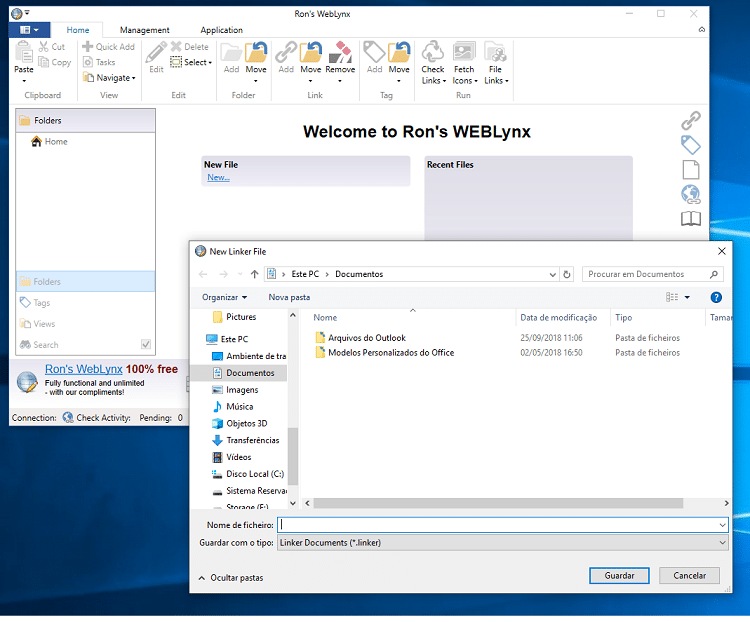Click the Guardar button

point(619,576)
